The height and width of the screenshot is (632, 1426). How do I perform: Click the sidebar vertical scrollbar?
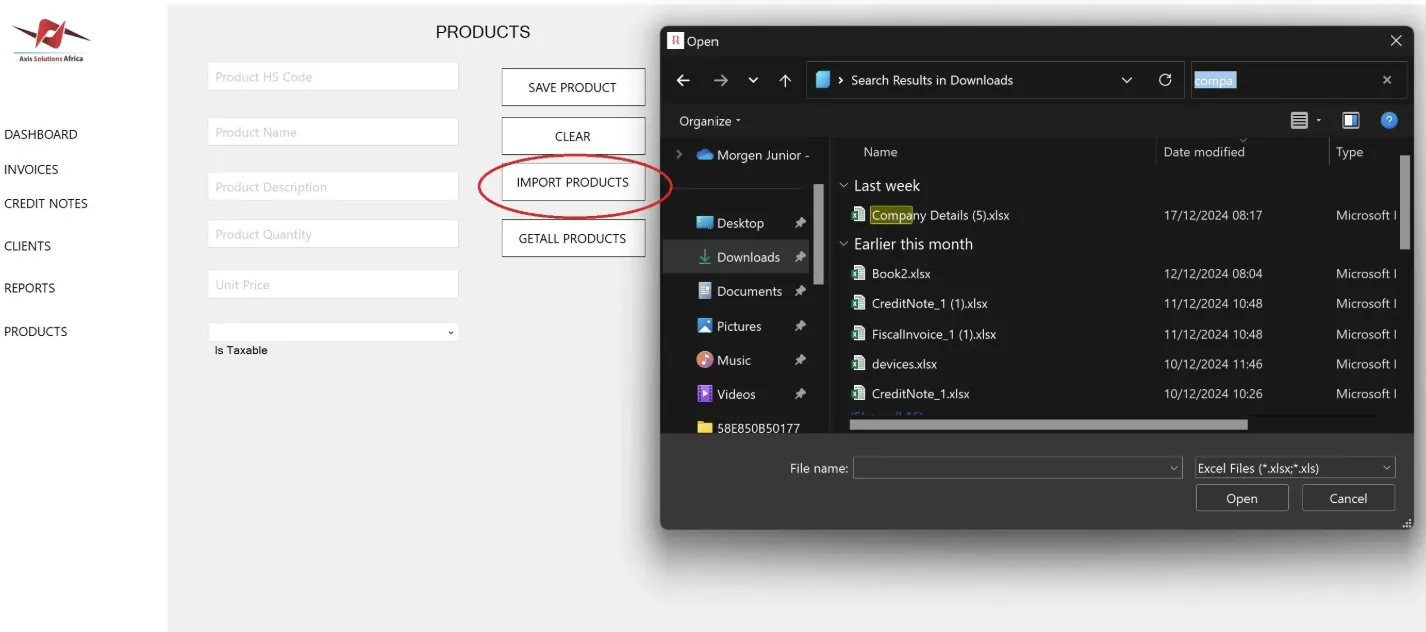point(819,232)
